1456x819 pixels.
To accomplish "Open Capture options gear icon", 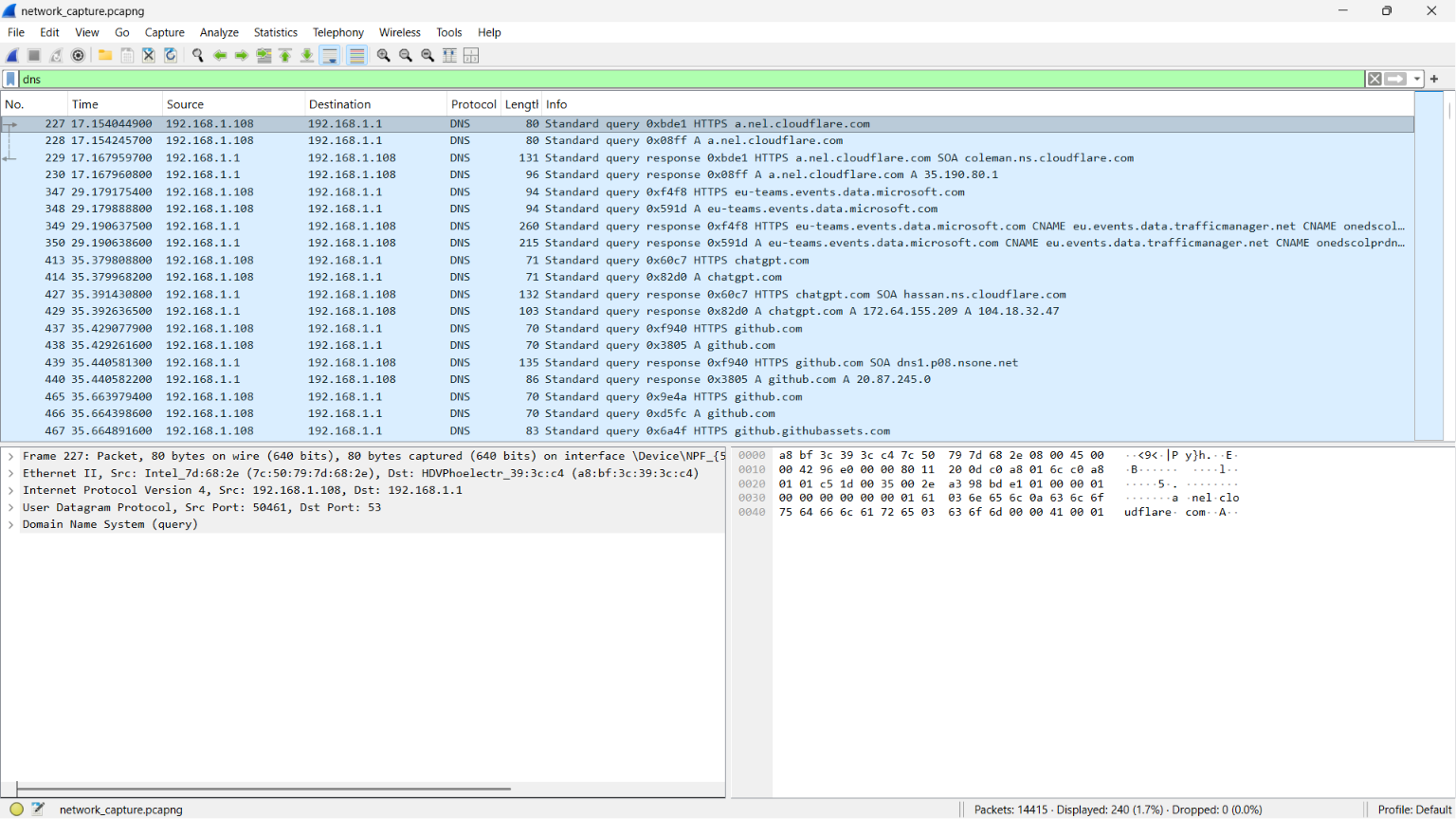I will coord(79,55).
